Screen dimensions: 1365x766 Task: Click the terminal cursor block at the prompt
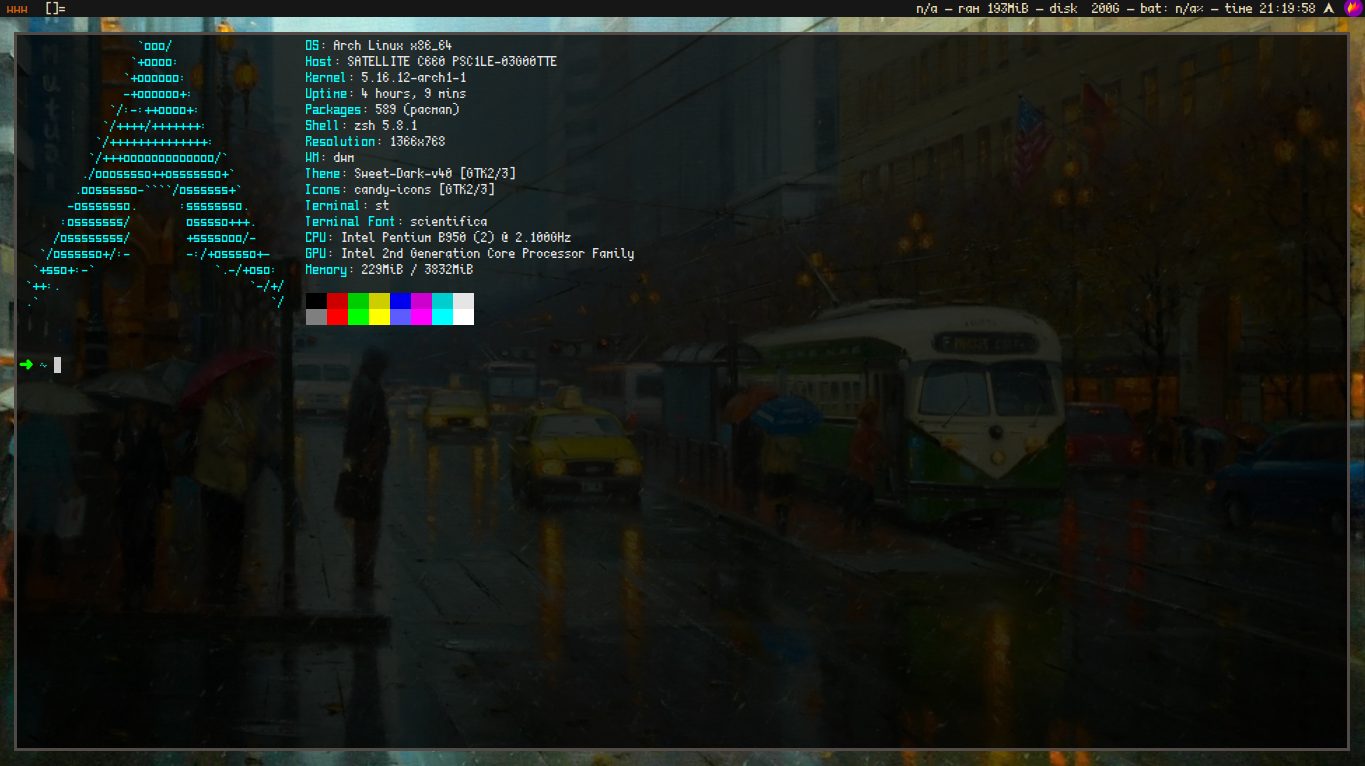click(x=58, y=365)
